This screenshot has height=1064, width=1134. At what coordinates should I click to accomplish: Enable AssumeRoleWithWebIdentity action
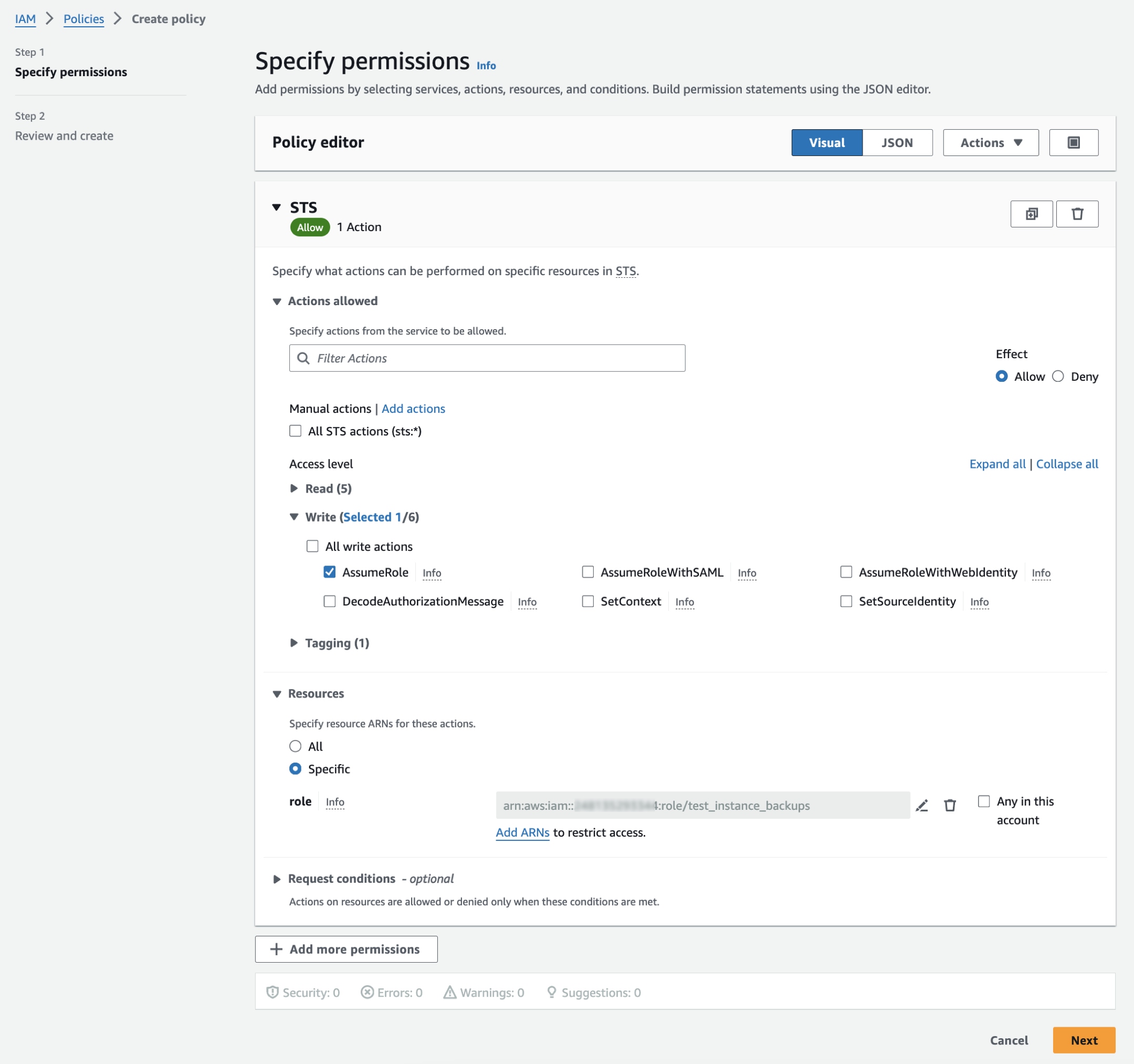(x=846, y=571)
